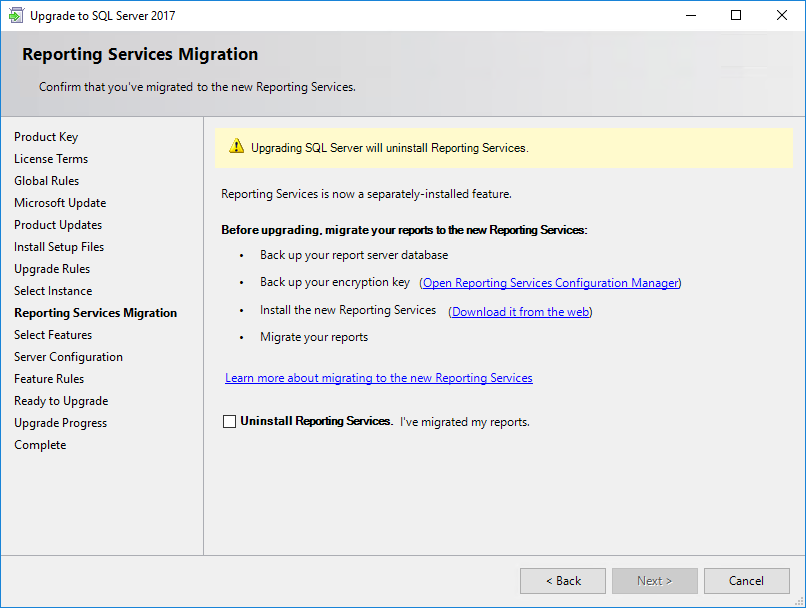Image resolution: width=806 pixels, height=608 pixels.
Task: Select the Select Instance step
Action: 53,291
